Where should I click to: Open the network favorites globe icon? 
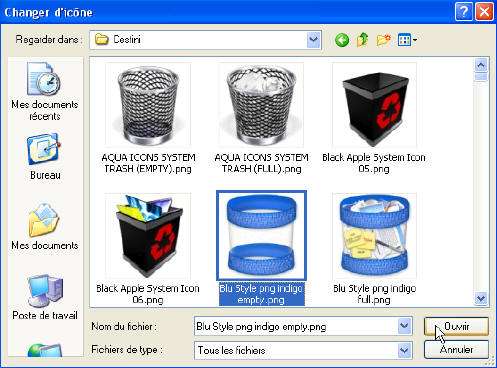tap(45, 350)
